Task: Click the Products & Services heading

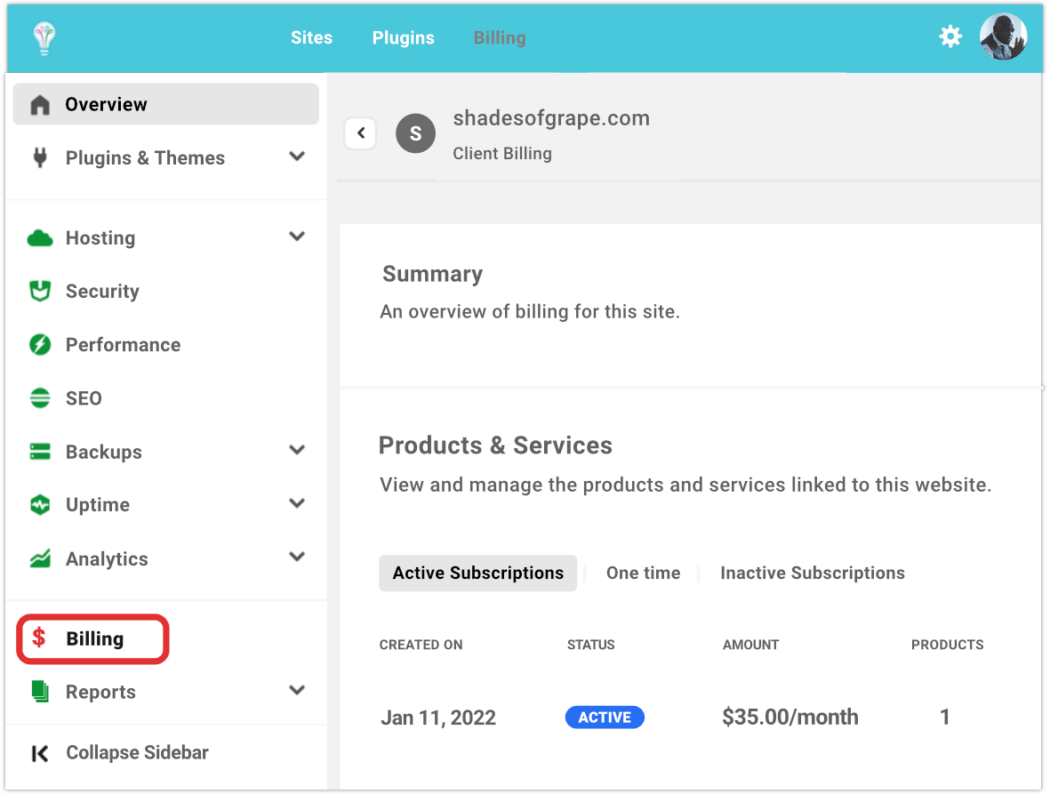Action: click(x=496, y=445)
